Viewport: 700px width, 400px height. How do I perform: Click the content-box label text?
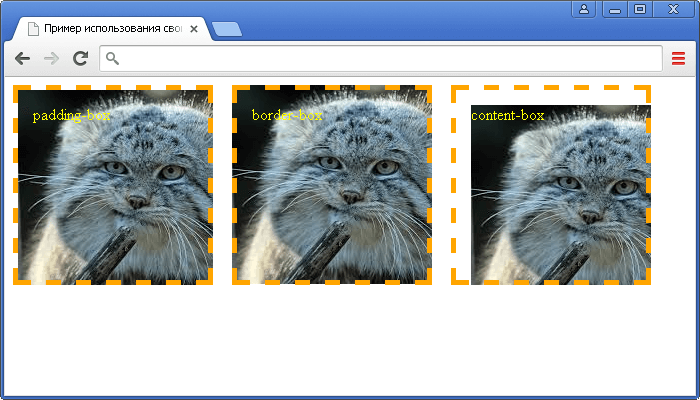click(508, 116)
